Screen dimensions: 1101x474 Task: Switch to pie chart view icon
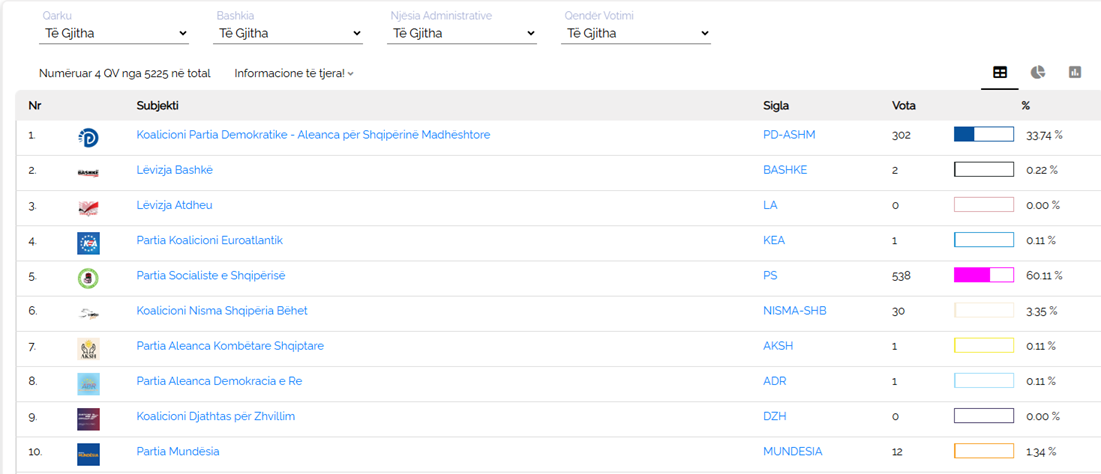coord(1037,72)
